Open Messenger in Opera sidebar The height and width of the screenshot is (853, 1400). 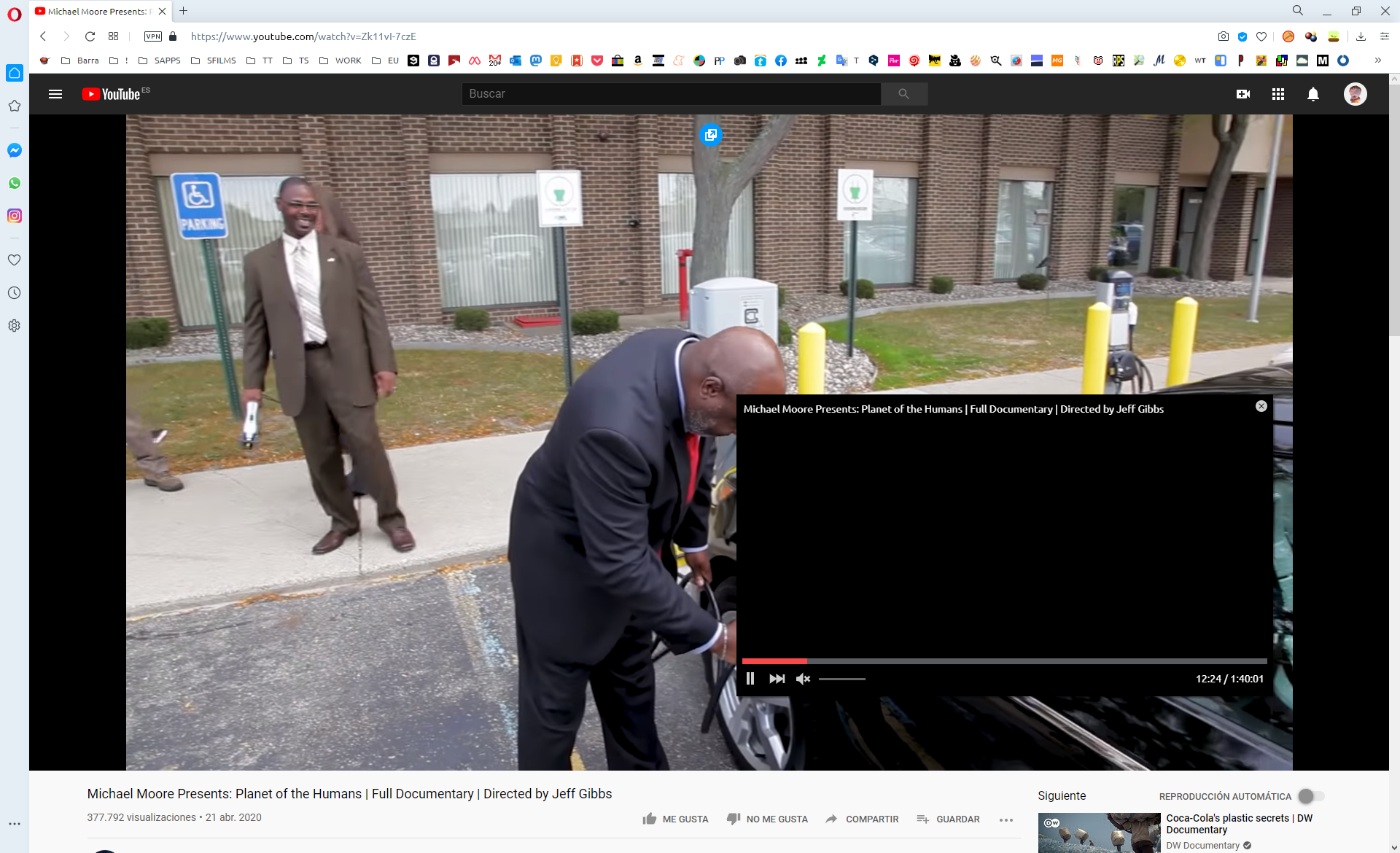coord(15,150)
